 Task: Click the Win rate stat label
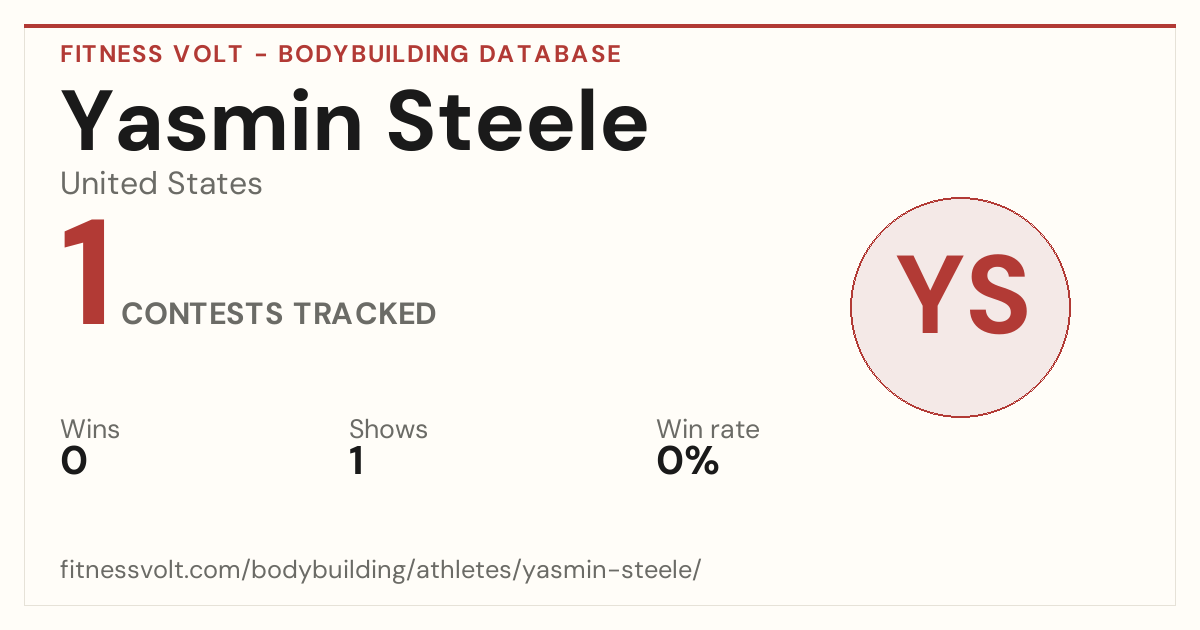coord(708,430)
